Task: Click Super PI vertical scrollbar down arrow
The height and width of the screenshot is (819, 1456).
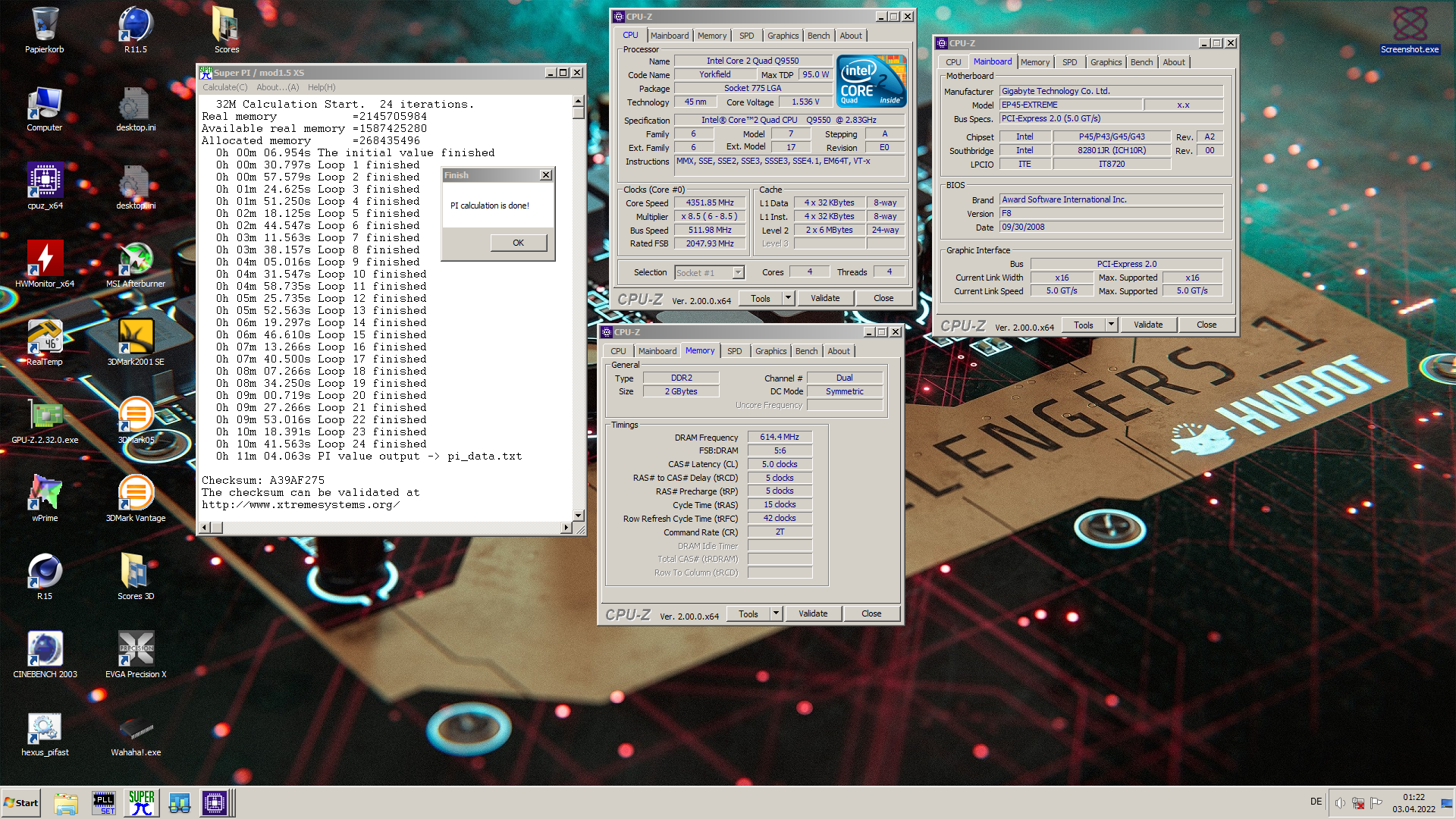Action: pyautogui.click(x=578, y=516)
